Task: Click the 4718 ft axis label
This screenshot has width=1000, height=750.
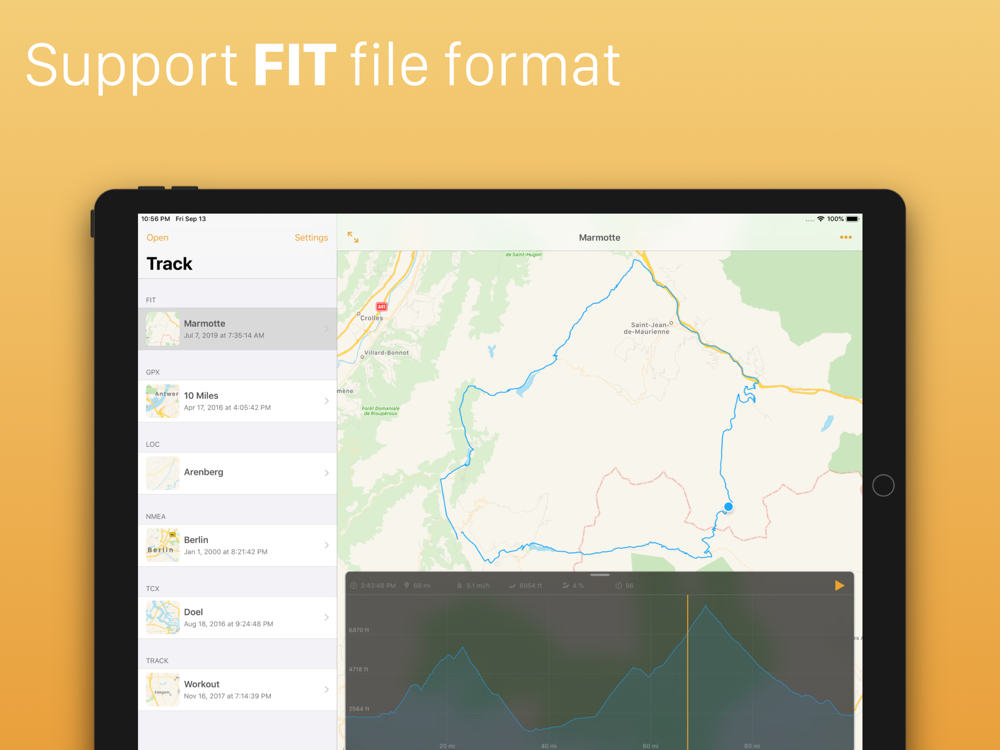Action: click(359, 670)
